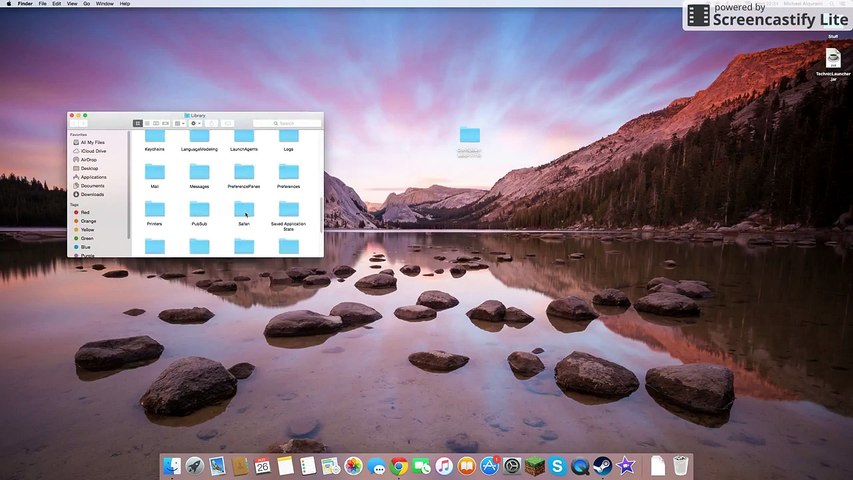Viewport: 853px width, 480px height.
Task: Open the Minecraft icon in the Dock
Action: 535,466
